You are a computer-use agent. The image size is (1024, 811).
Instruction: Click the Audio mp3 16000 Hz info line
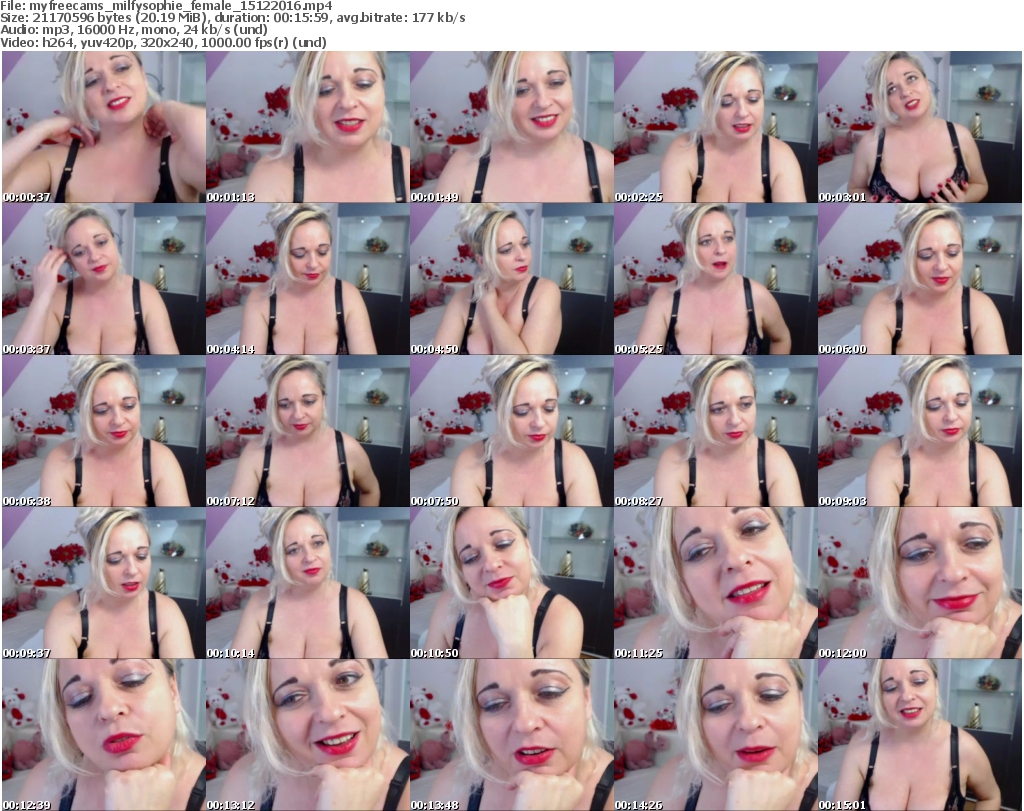tap(134, 30)
